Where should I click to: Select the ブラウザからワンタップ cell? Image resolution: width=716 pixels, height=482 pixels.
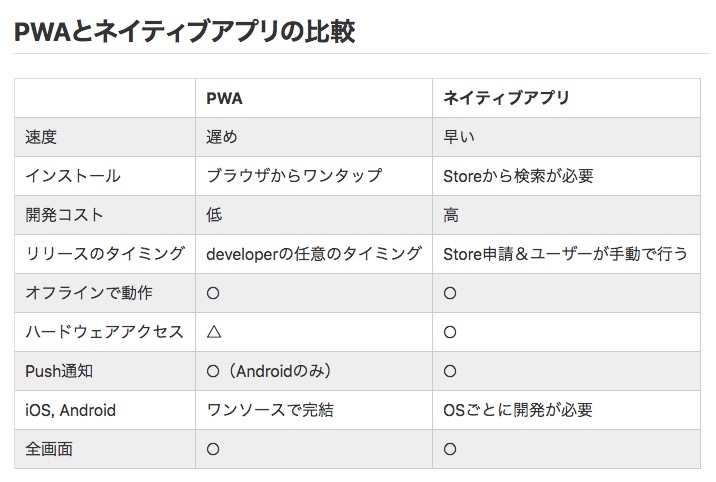point(294,176)
